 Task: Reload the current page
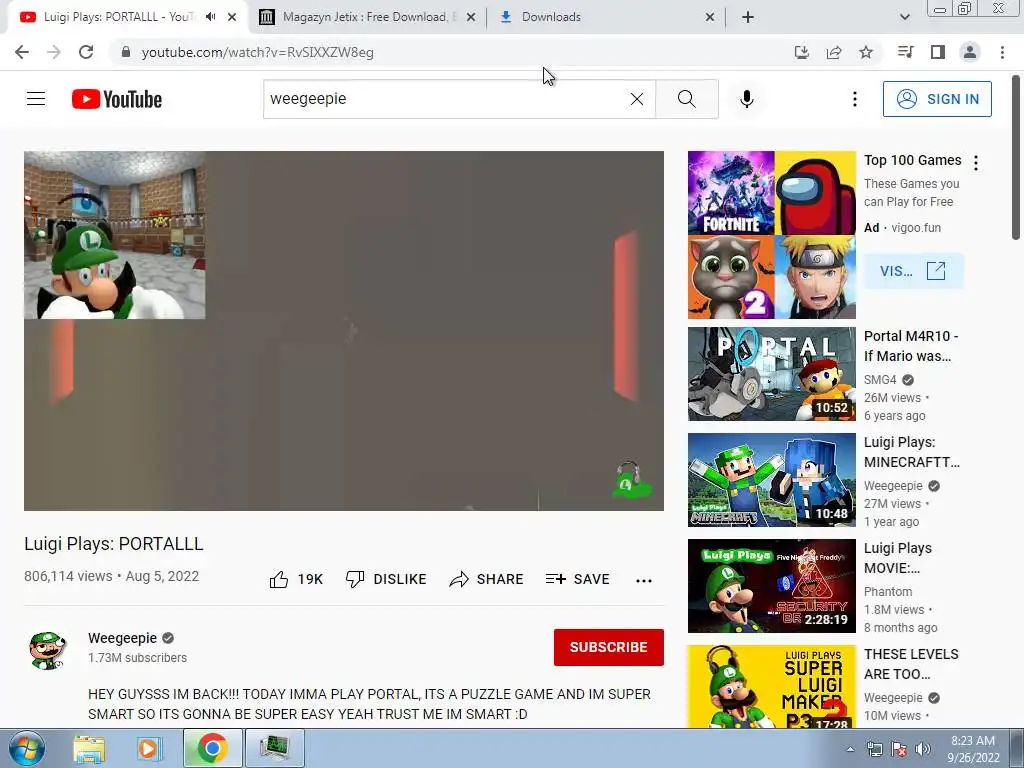[86, 52]
